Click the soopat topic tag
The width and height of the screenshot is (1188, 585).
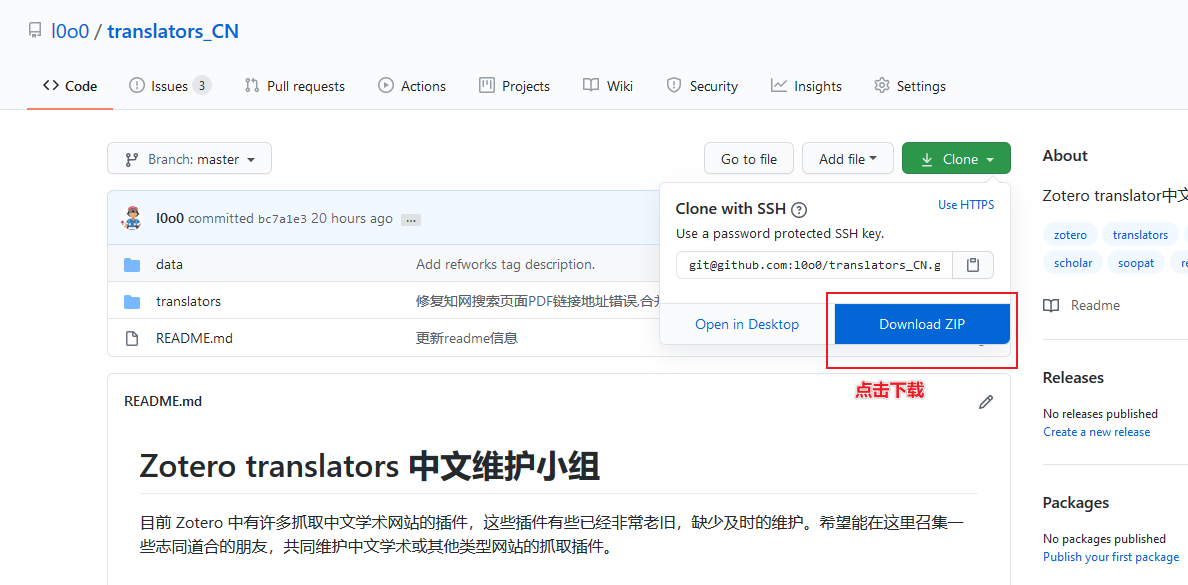[1136, 263]
